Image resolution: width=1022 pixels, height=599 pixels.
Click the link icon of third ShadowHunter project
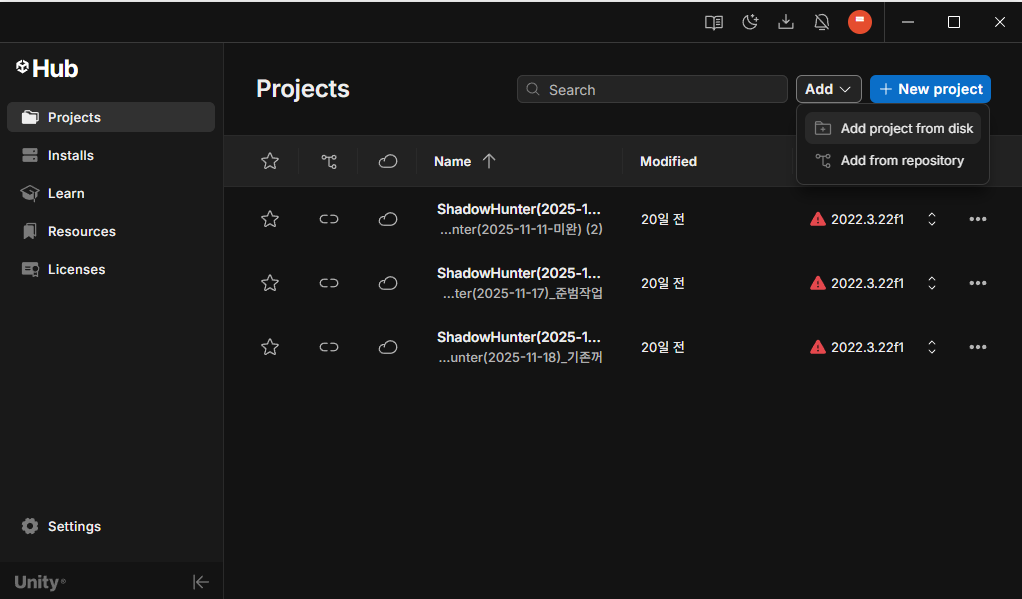tap(329, 347)
